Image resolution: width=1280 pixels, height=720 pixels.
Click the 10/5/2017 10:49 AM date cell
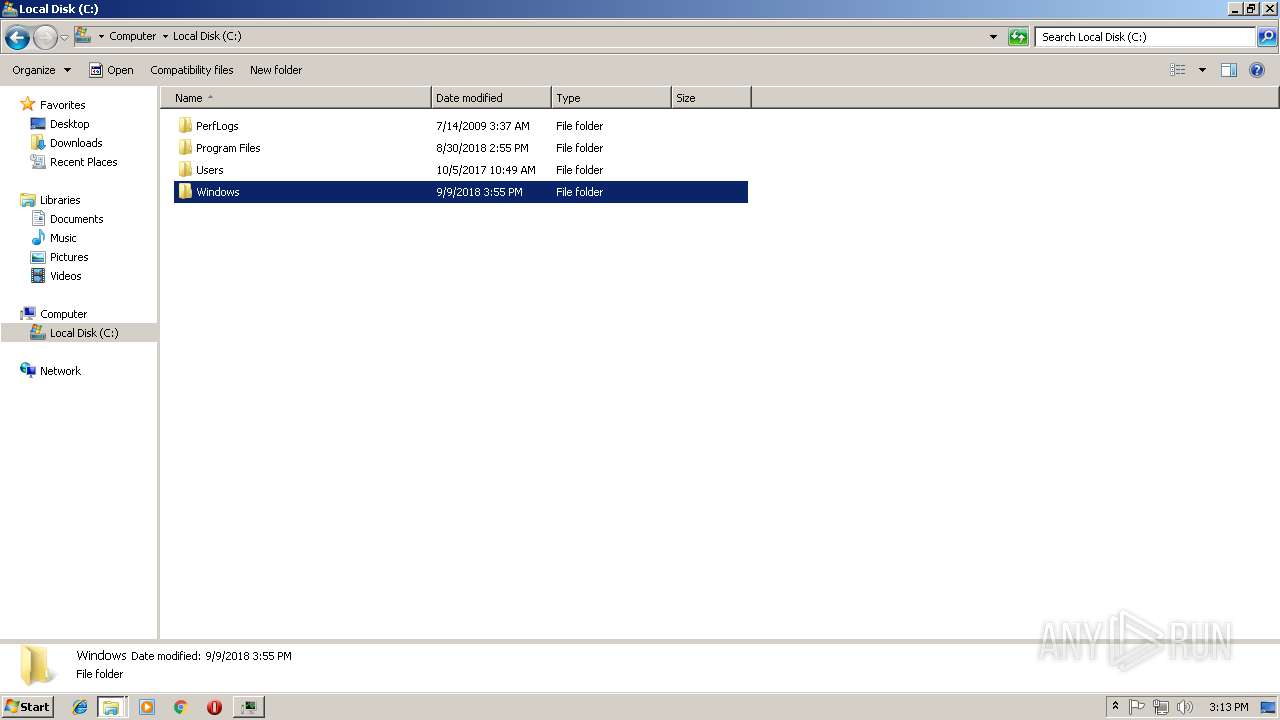point(486,170)
